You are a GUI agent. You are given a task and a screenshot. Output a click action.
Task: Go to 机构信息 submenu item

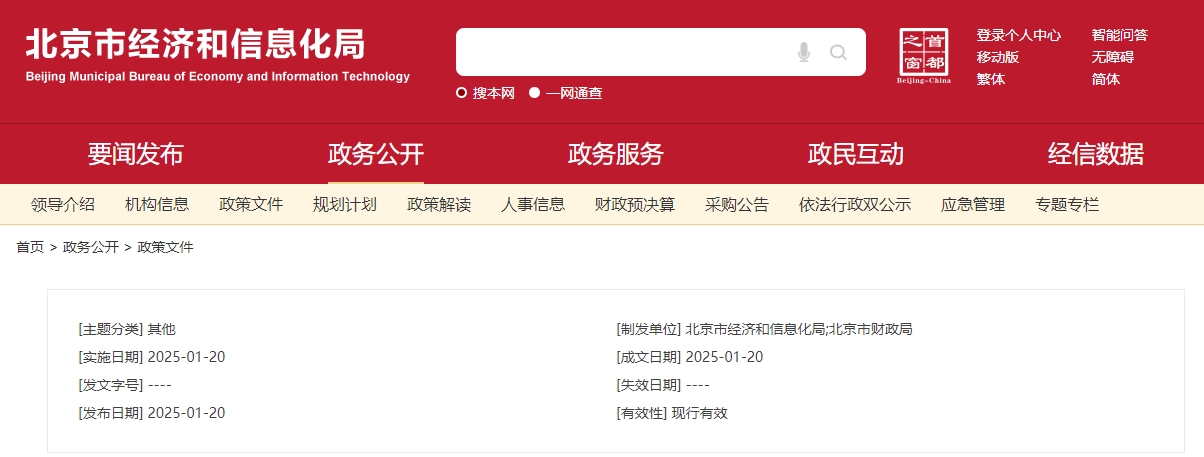tap(157, 205)
